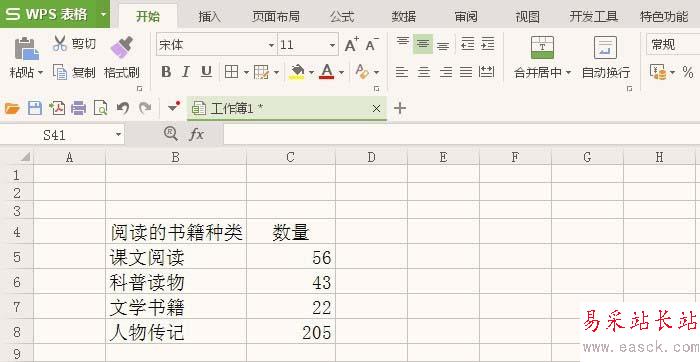
Task: Click the Wrap Text button
Action: pos(606,57)
